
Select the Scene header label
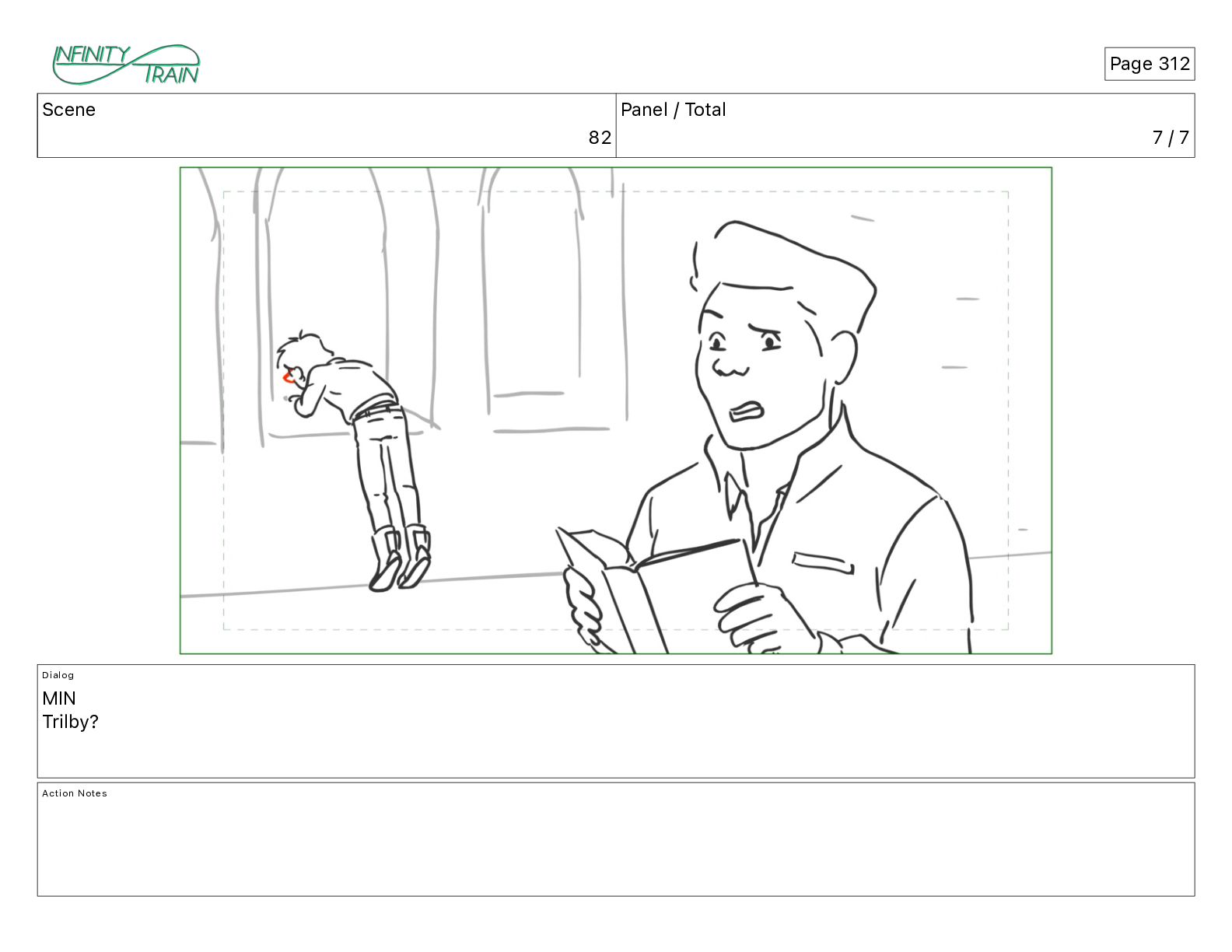pos(69,110)
